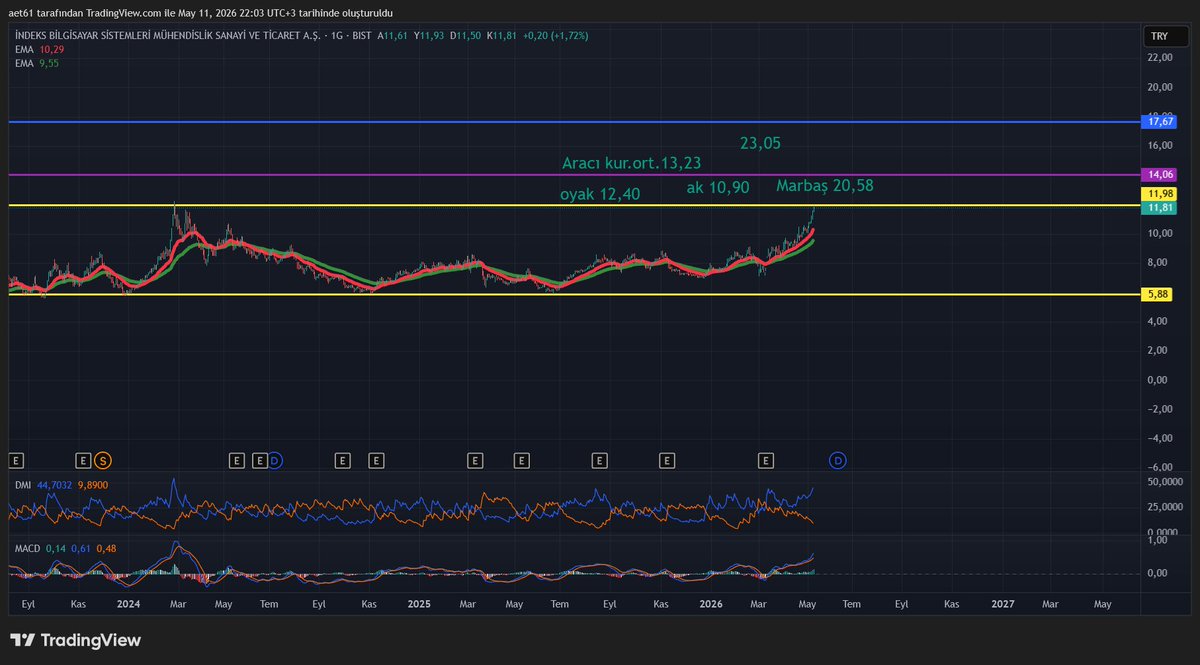Click the DMI indicator label
Viewport: 1200px width, 665px height.
click(22, 484)
